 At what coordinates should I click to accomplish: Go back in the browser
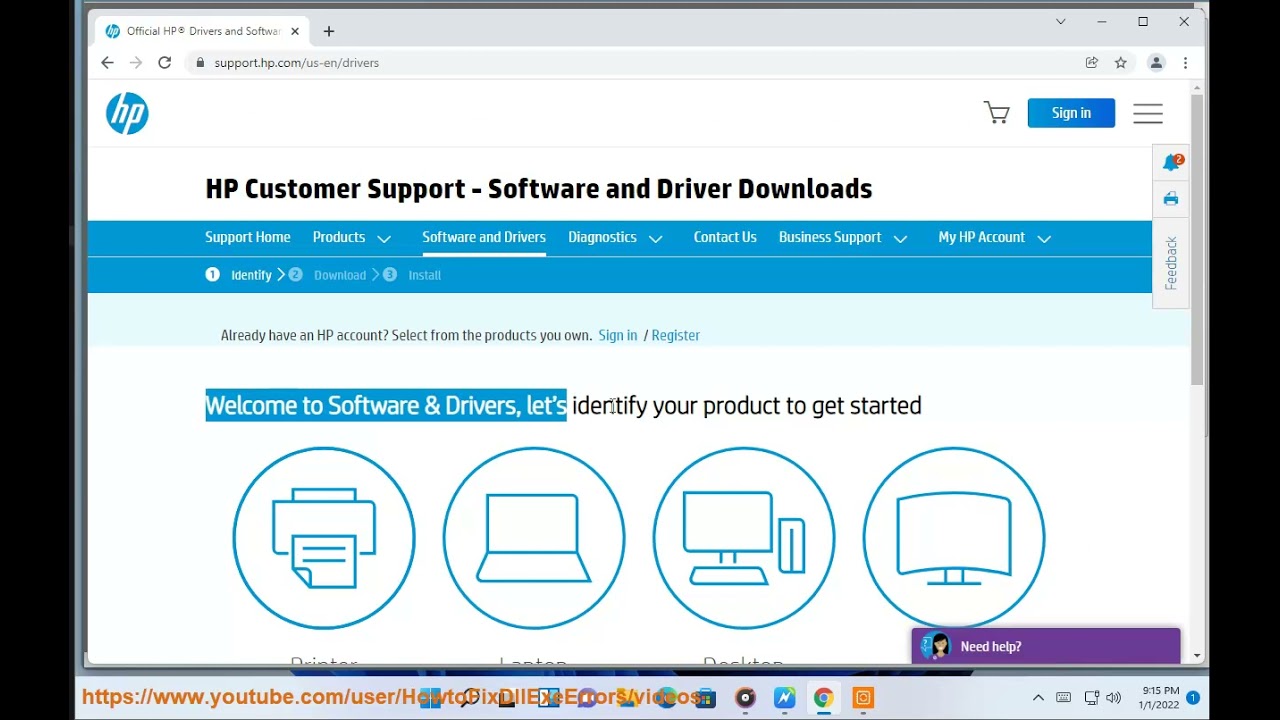pyautogui.click(x=107, y=62)
